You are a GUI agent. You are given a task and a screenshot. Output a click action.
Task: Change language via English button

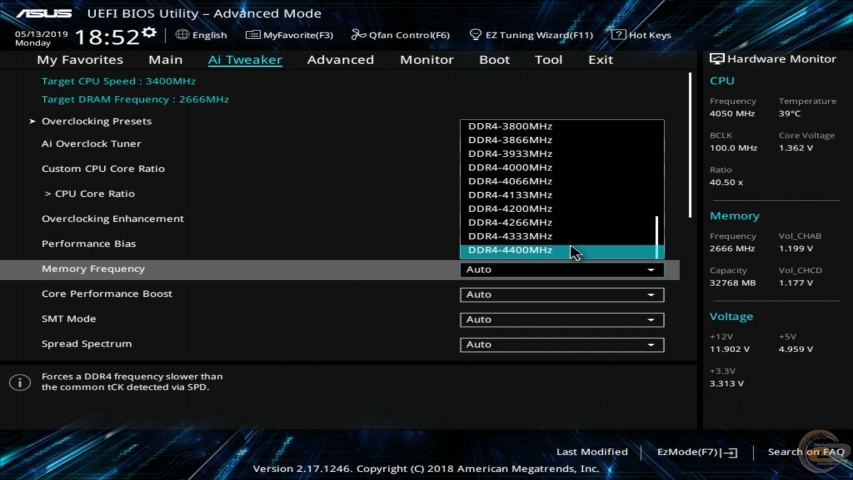(x=209, y=35)
